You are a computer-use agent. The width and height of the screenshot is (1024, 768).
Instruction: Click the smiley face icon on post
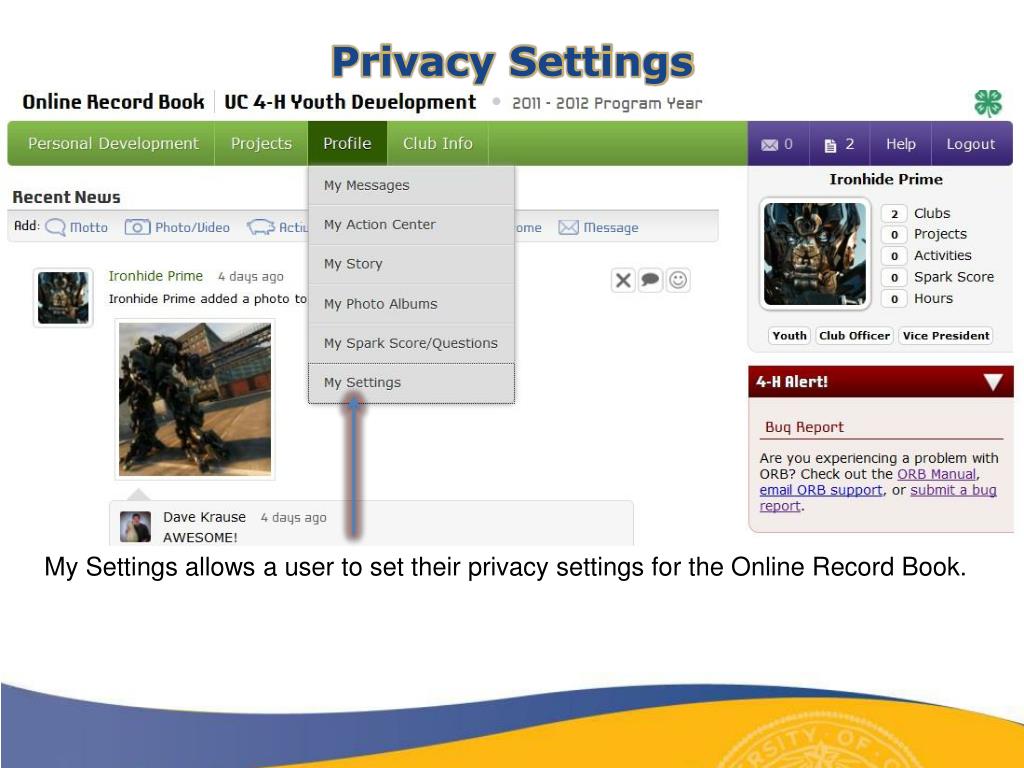(678, 280)
